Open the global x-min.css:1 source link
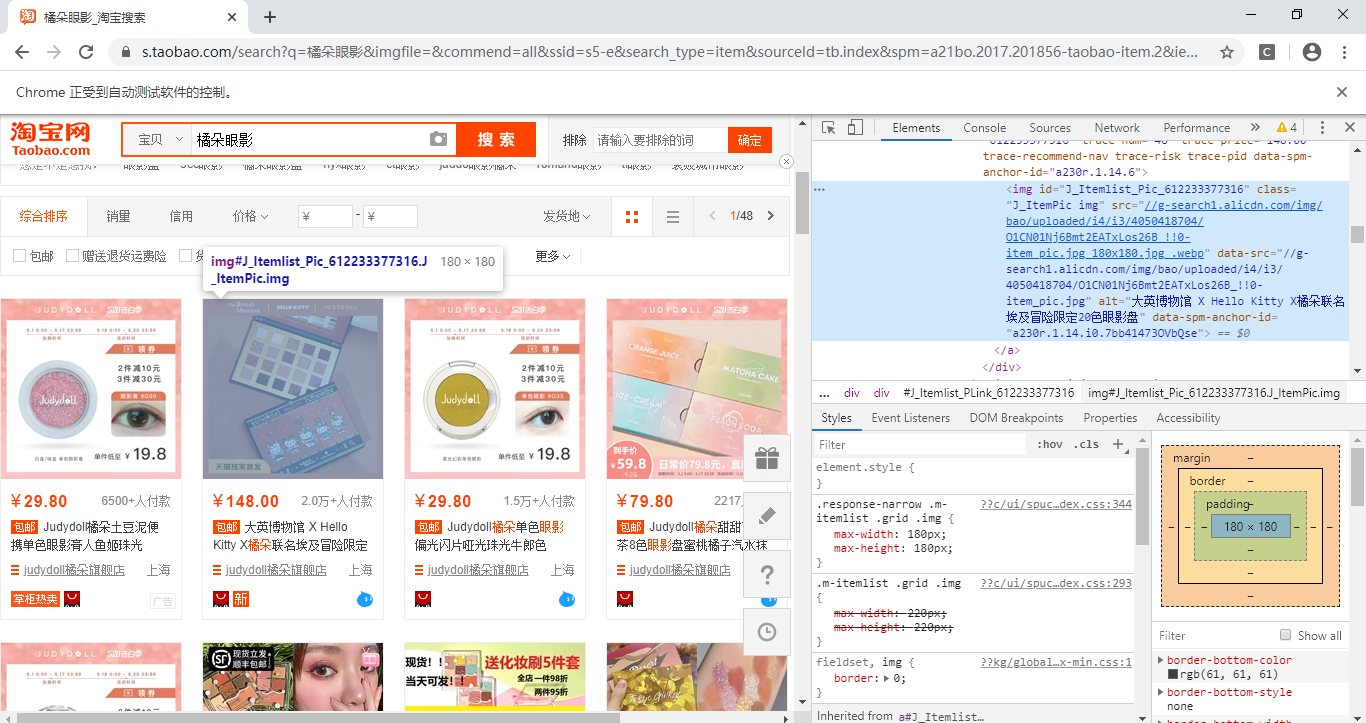 coord(1056,662)
